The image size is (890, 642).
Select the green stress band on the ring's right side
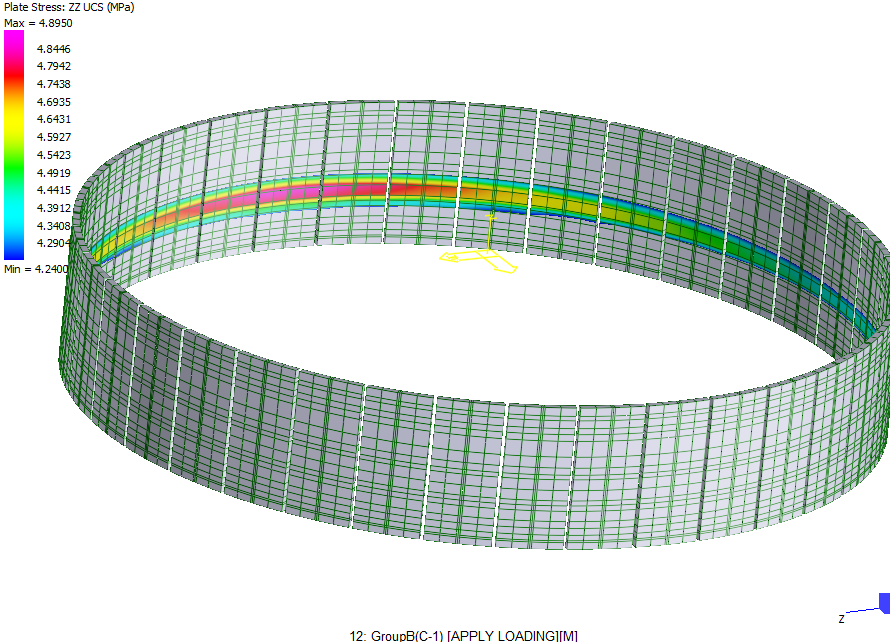click(690, 227)
